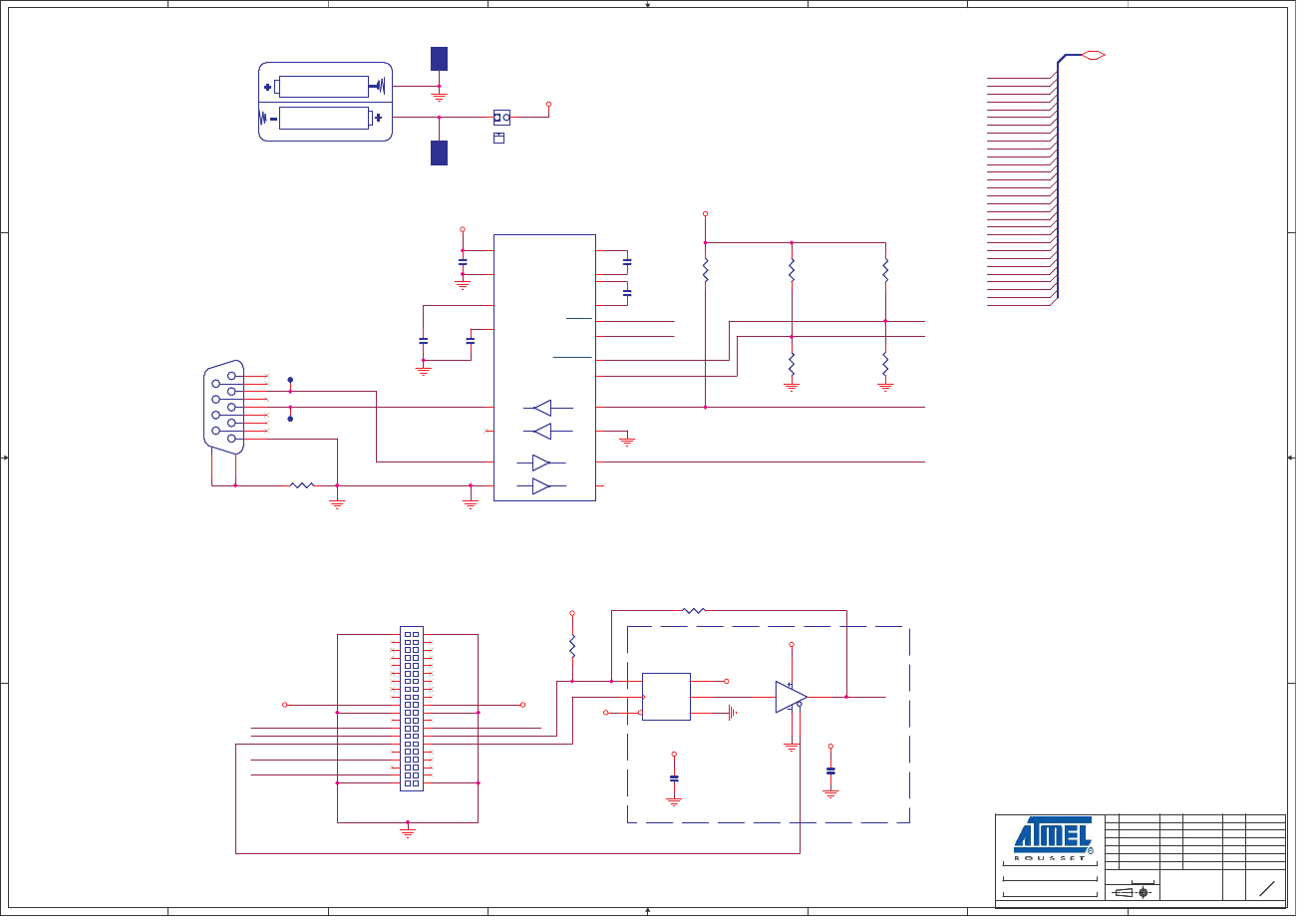Click the ground symbol beneath the pin header
This screenshot has width=1309, height=924.
408,831
